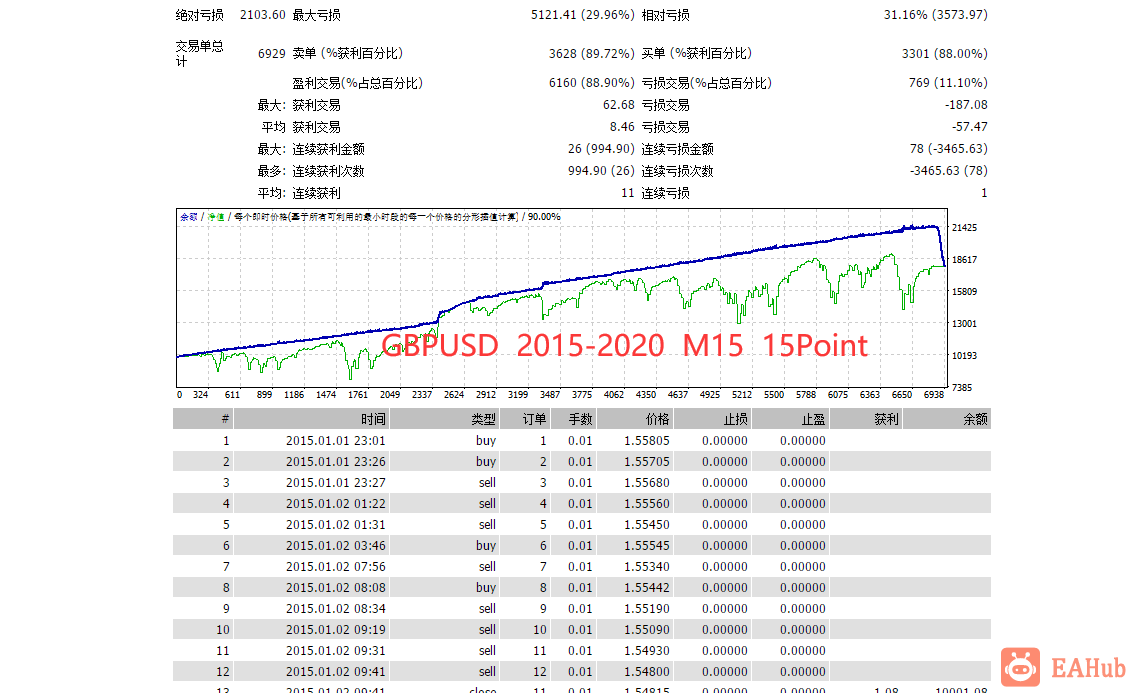Click price 1.55560 in row 4

646,504
